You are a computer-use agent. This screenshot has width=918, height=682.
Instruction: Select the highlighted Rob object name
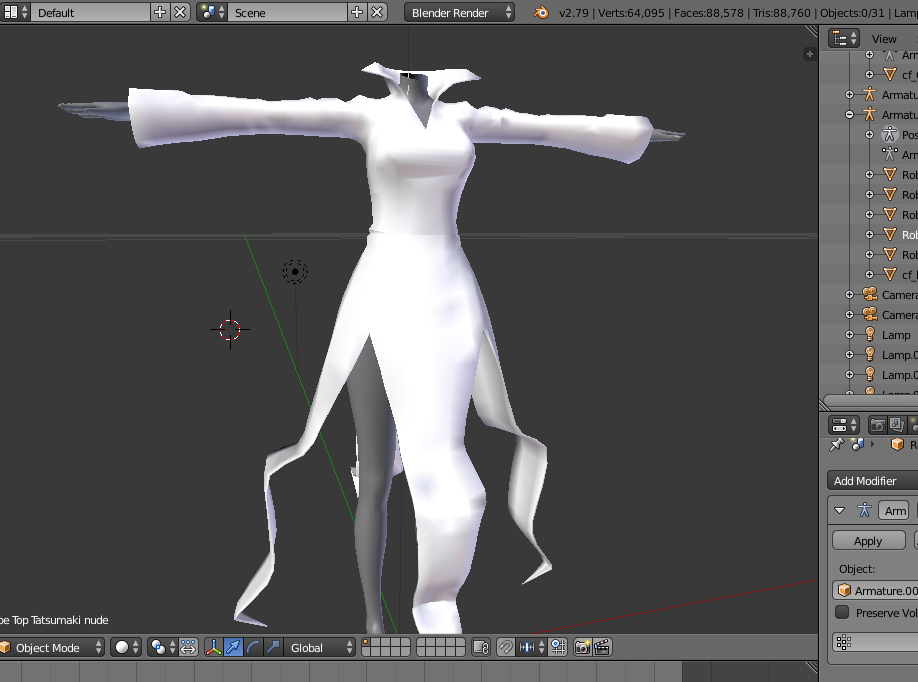coord(910,235)
